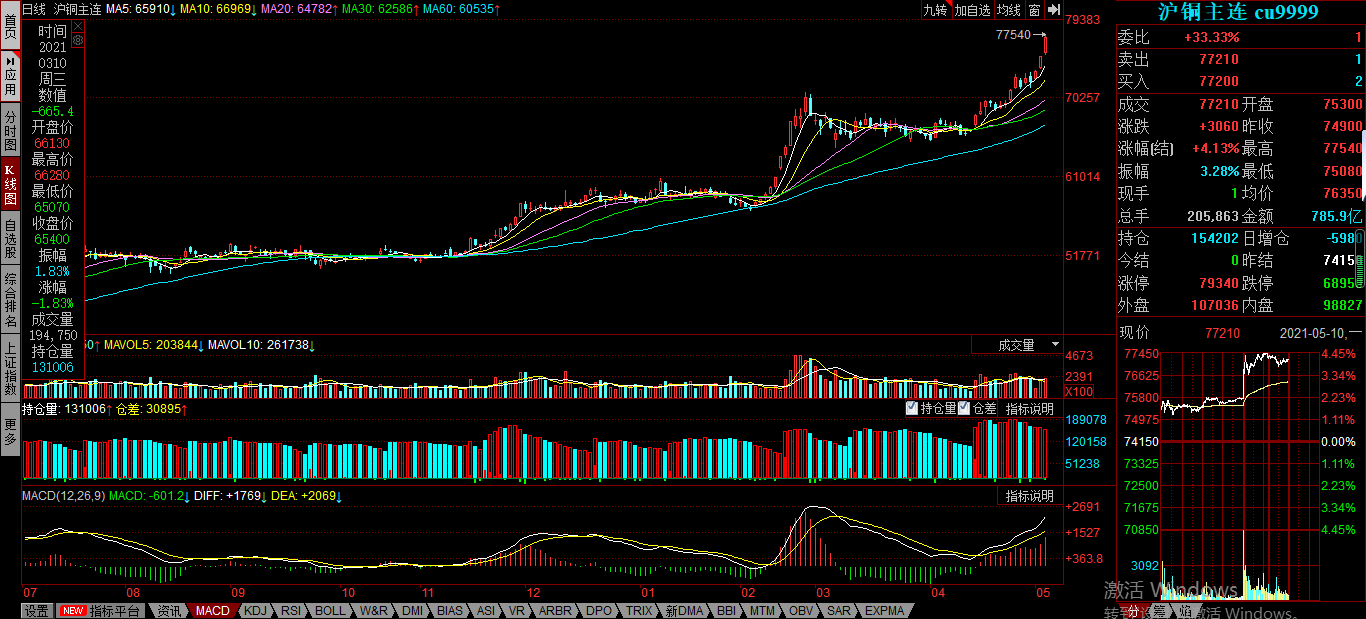Image resolution: width=1366 pixels, height=619 pixels.
Task: Select the 新DMA indicator tab
Action: (x=684, y=611)
